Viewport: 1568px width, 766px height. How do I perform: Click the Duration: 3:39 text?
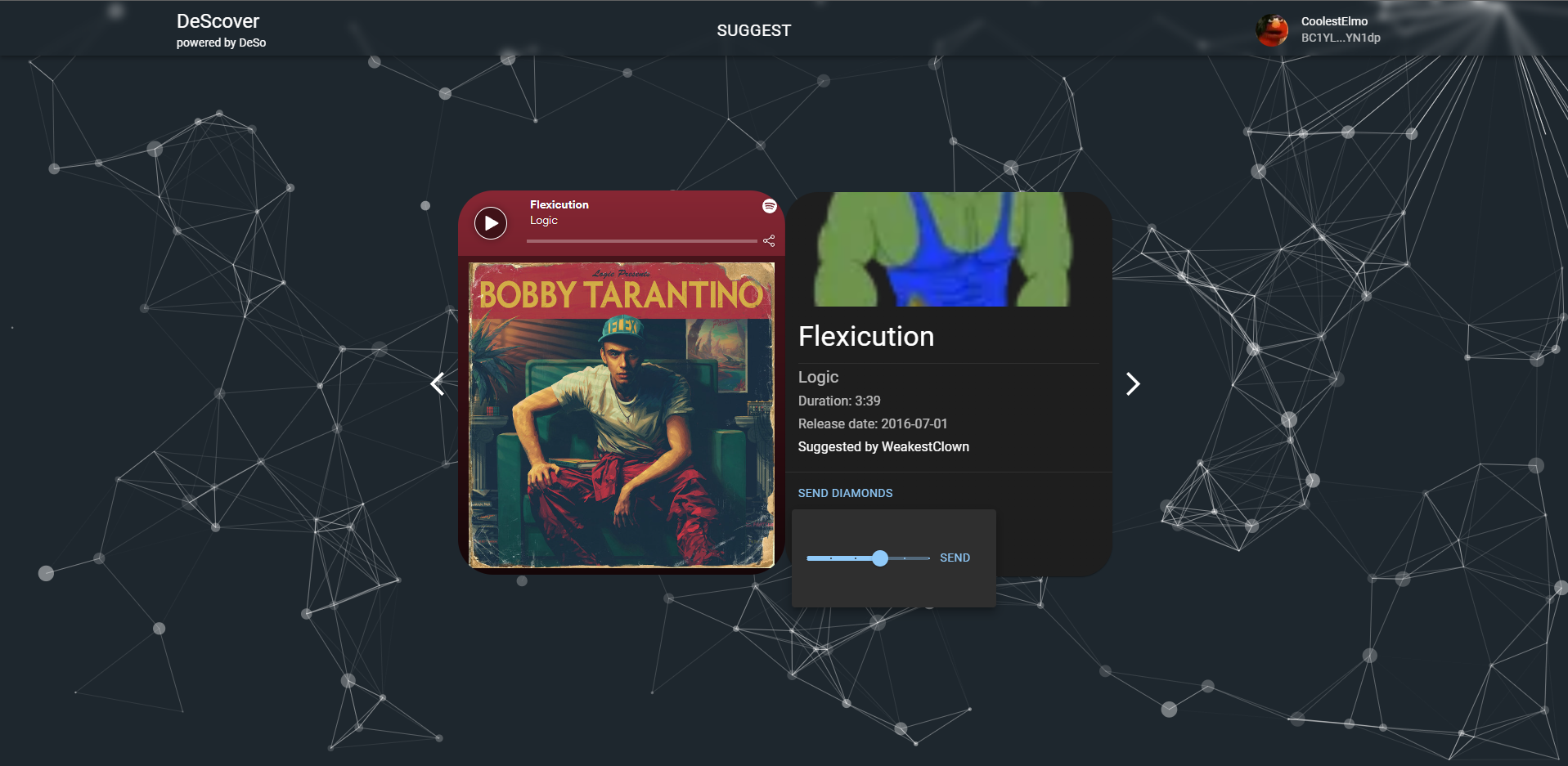tap(839, 401)
